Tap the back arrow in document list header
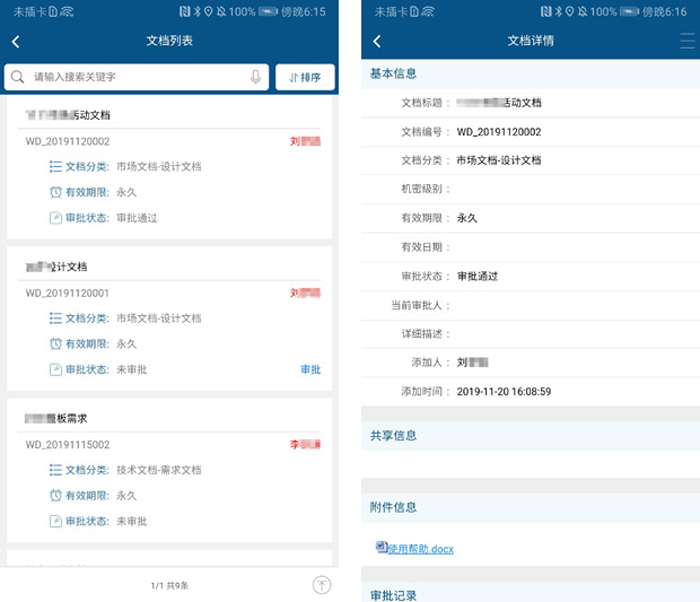 16,42
